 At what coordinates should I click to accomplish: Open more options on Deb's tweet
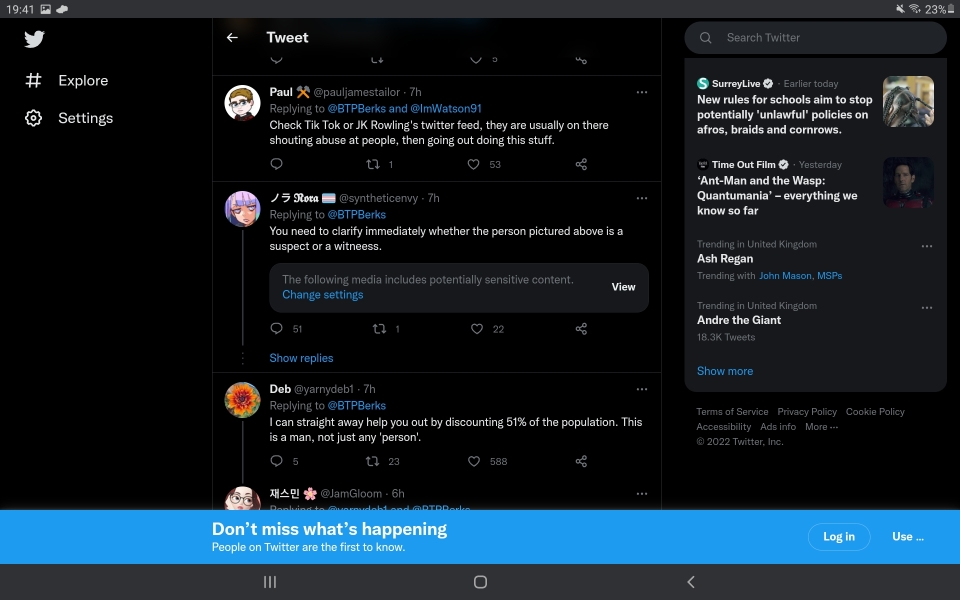(x=642, y=389)
